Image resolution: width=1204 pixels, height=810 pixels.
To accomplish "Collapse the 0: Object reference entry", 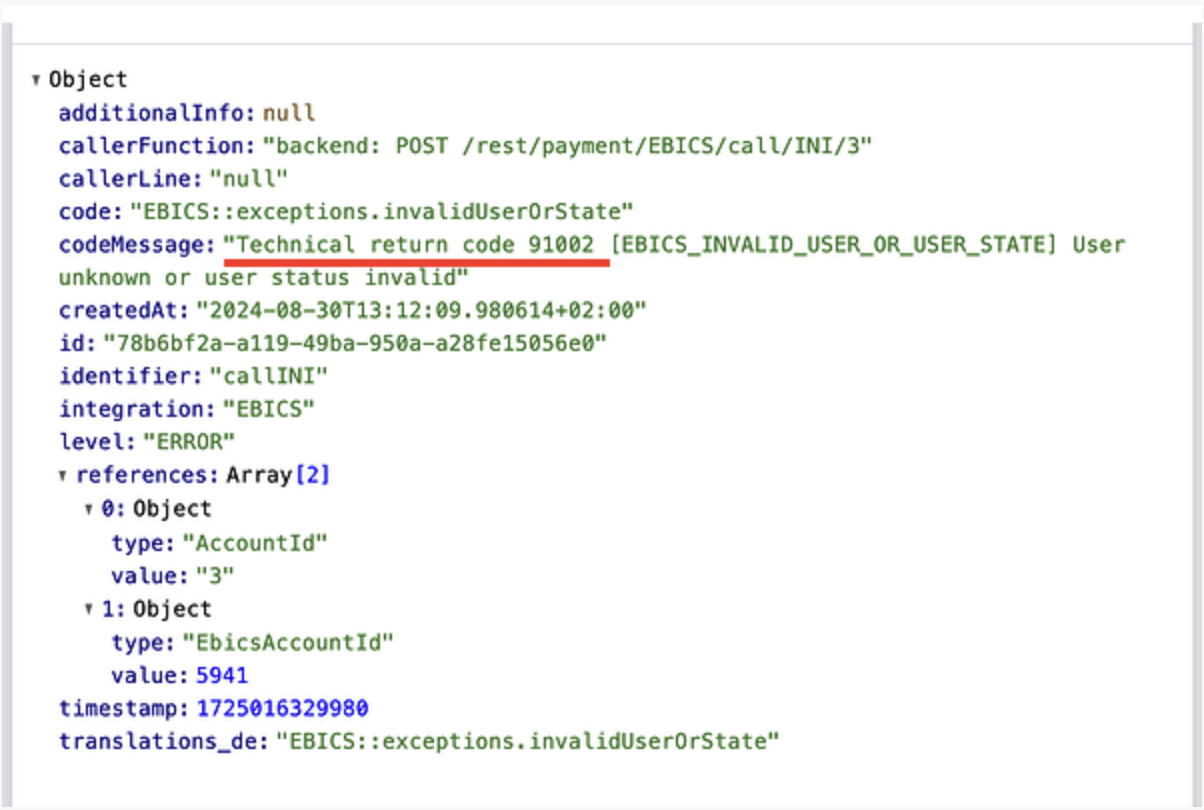I will tap(89, 509).
